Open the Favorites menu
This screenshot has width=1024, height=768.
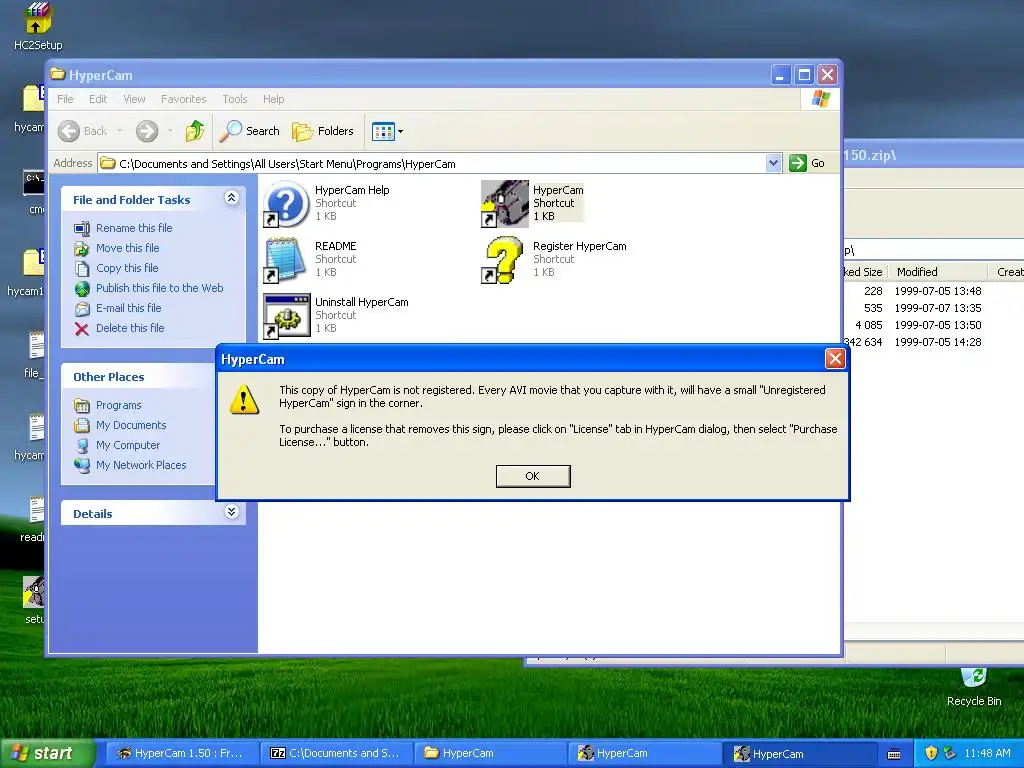[x=184, y=99]
